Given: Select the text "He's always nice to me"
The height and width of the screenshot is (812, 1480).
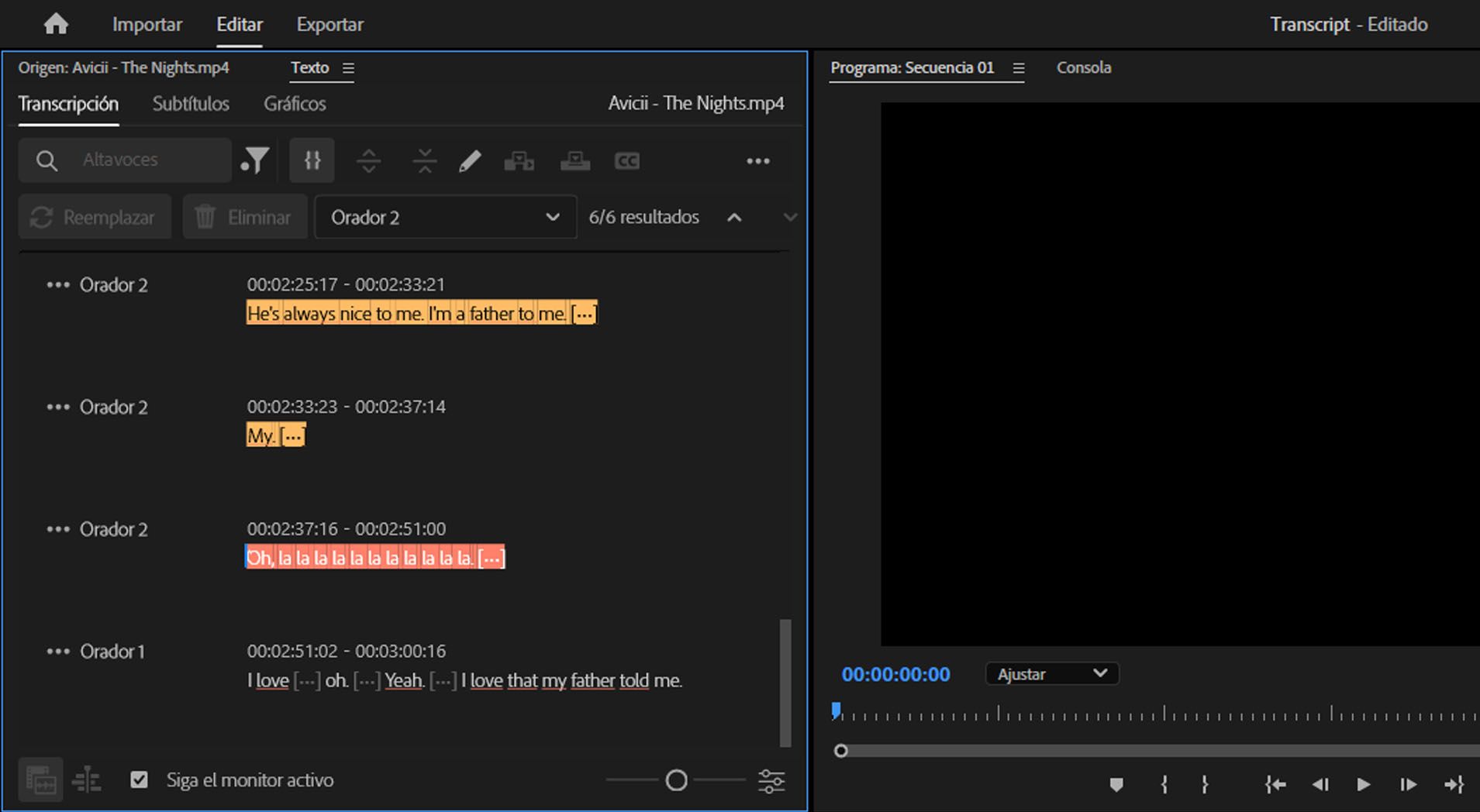Looking at the screenshot, I should (x=335, y=314).
